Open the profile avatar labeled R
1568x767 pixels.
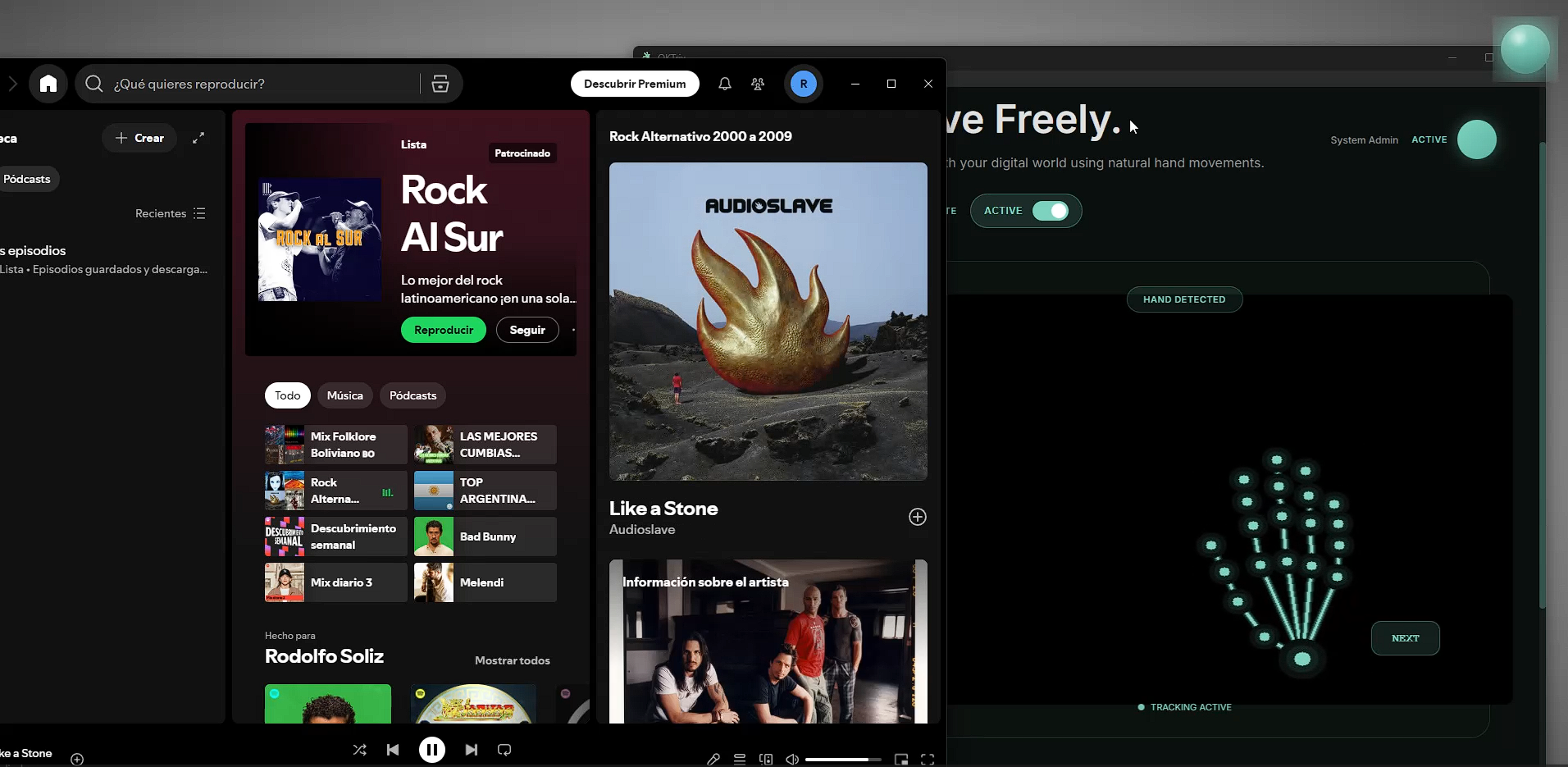(804, 84)
